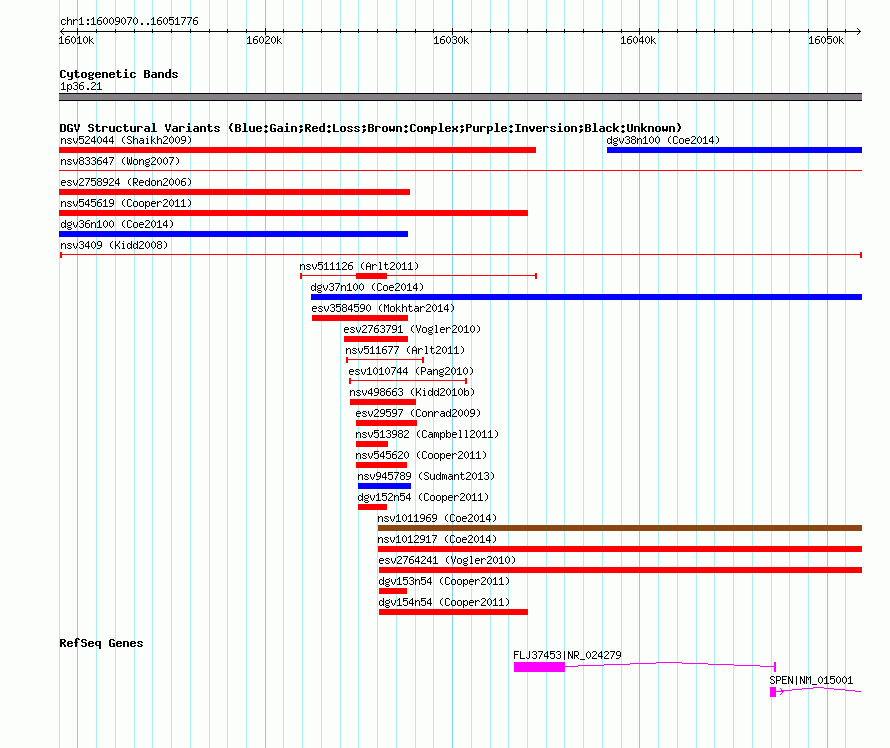Select the red esv3584590 loss bar

pyautogui.click(x=360, y=318)
